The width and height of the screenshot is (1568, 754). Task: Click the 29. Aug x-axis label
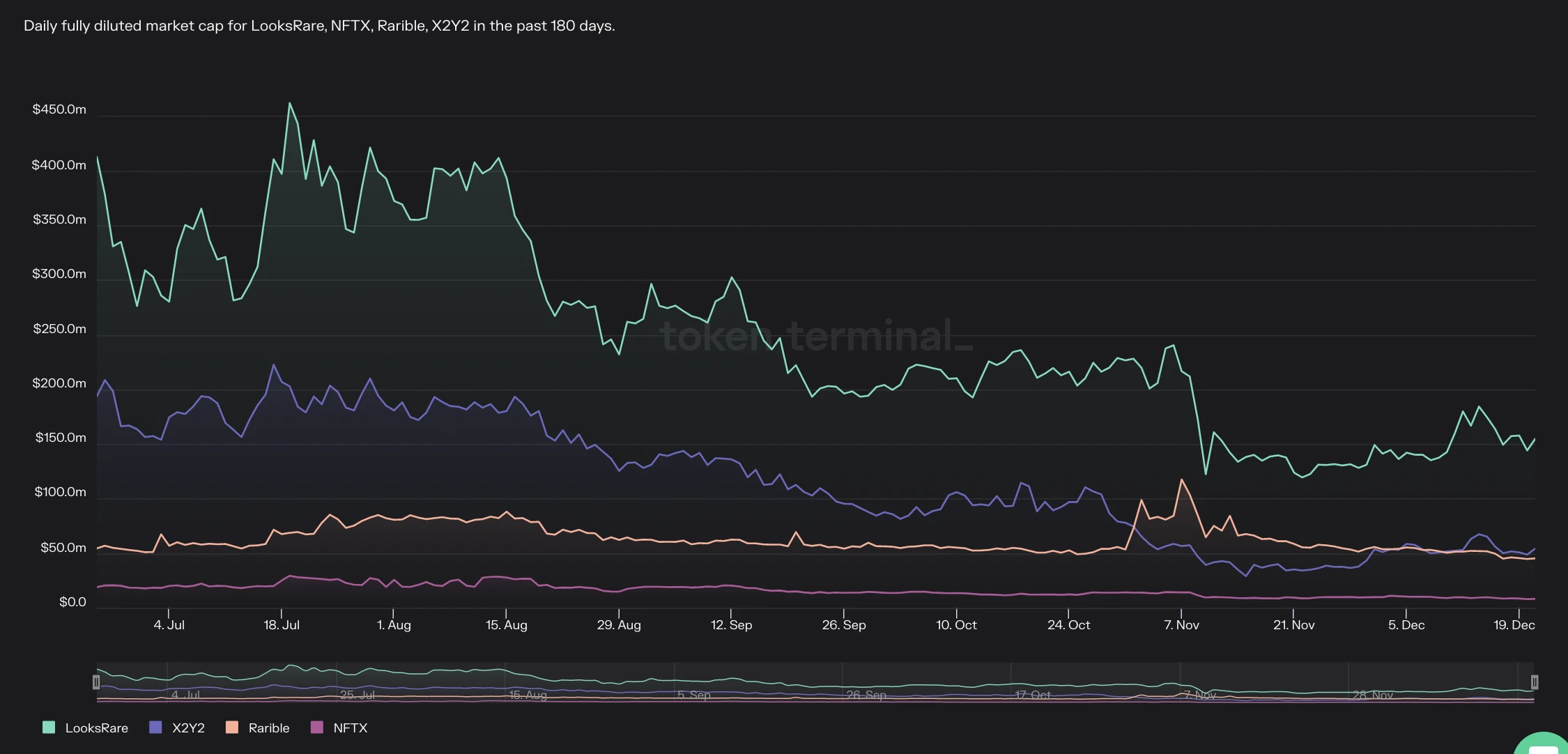point(619,625)
